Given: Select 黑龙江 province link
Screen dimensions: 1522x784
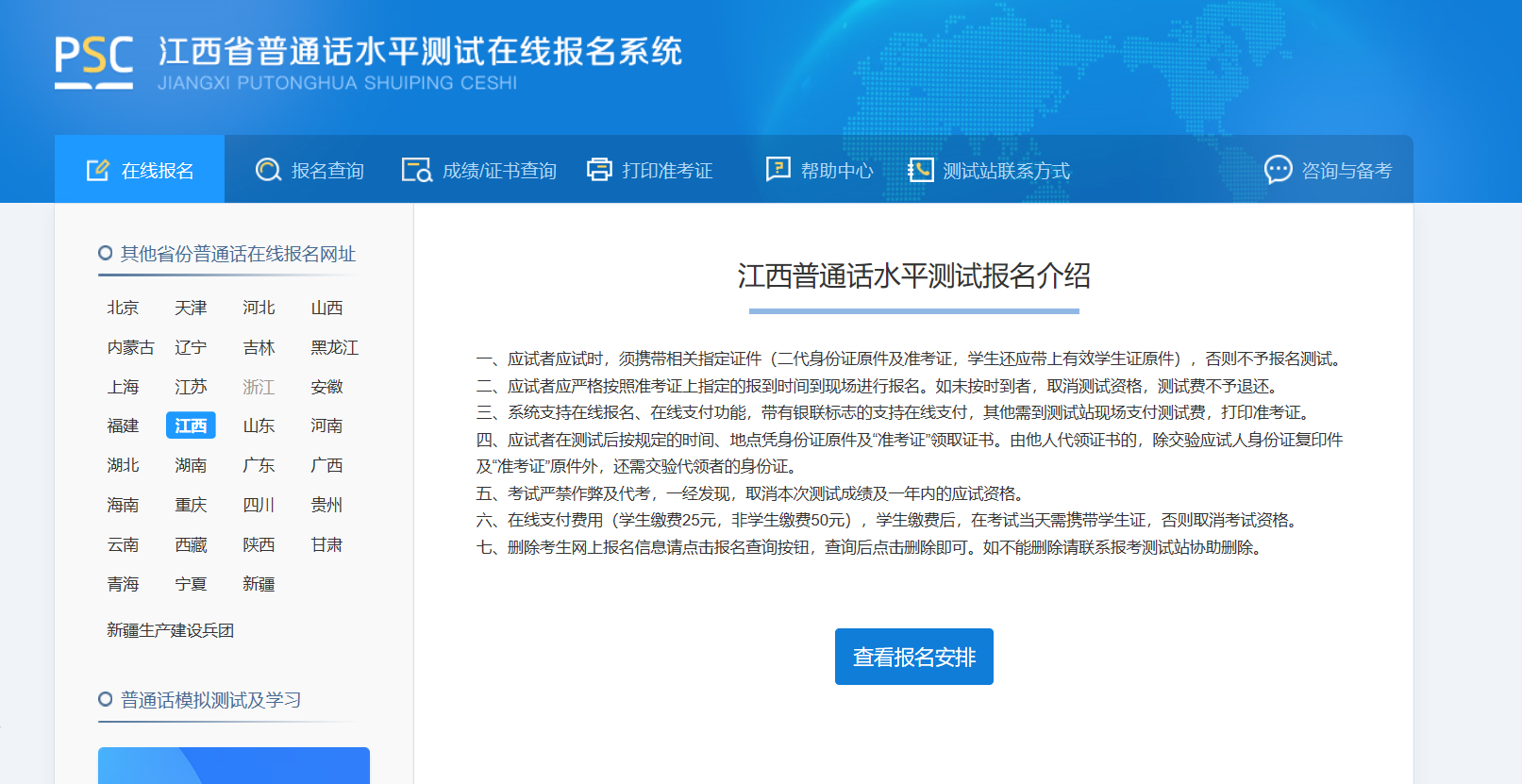Looking at the screenshot, I should tap(335, 347).
